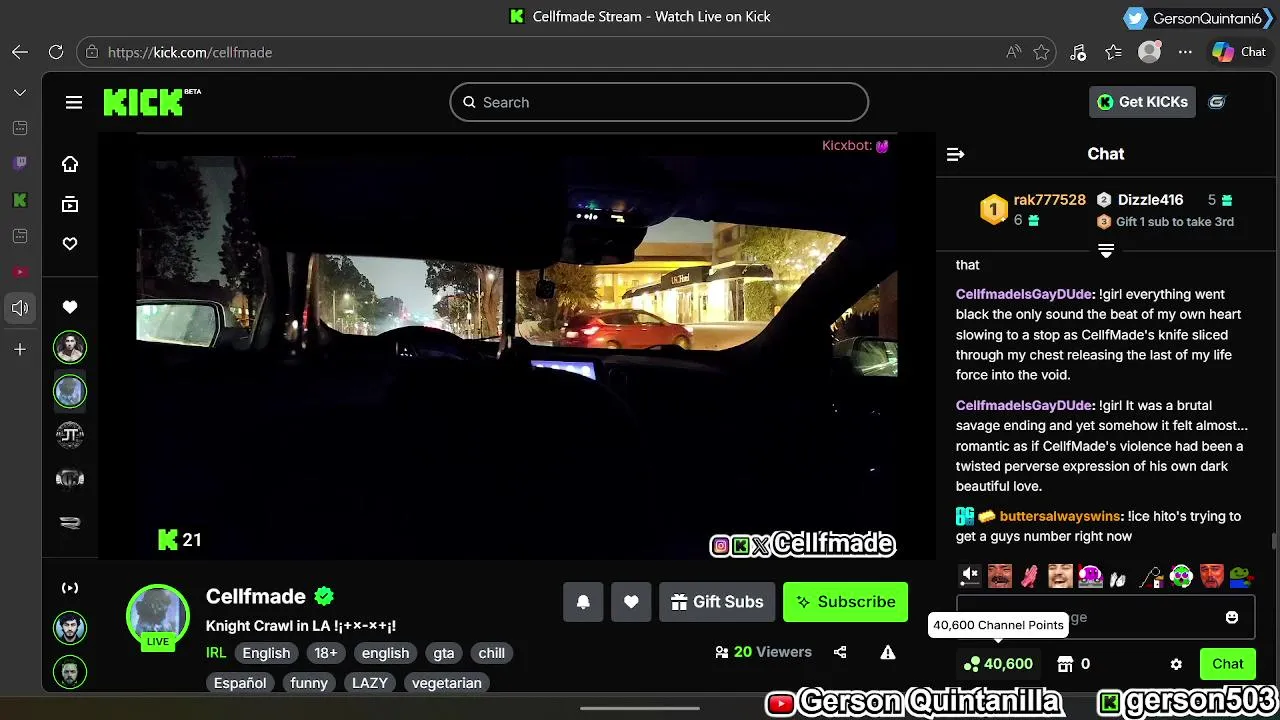Click the chill tag
The image size is (1280, 720).
click(x=492, y=653)
